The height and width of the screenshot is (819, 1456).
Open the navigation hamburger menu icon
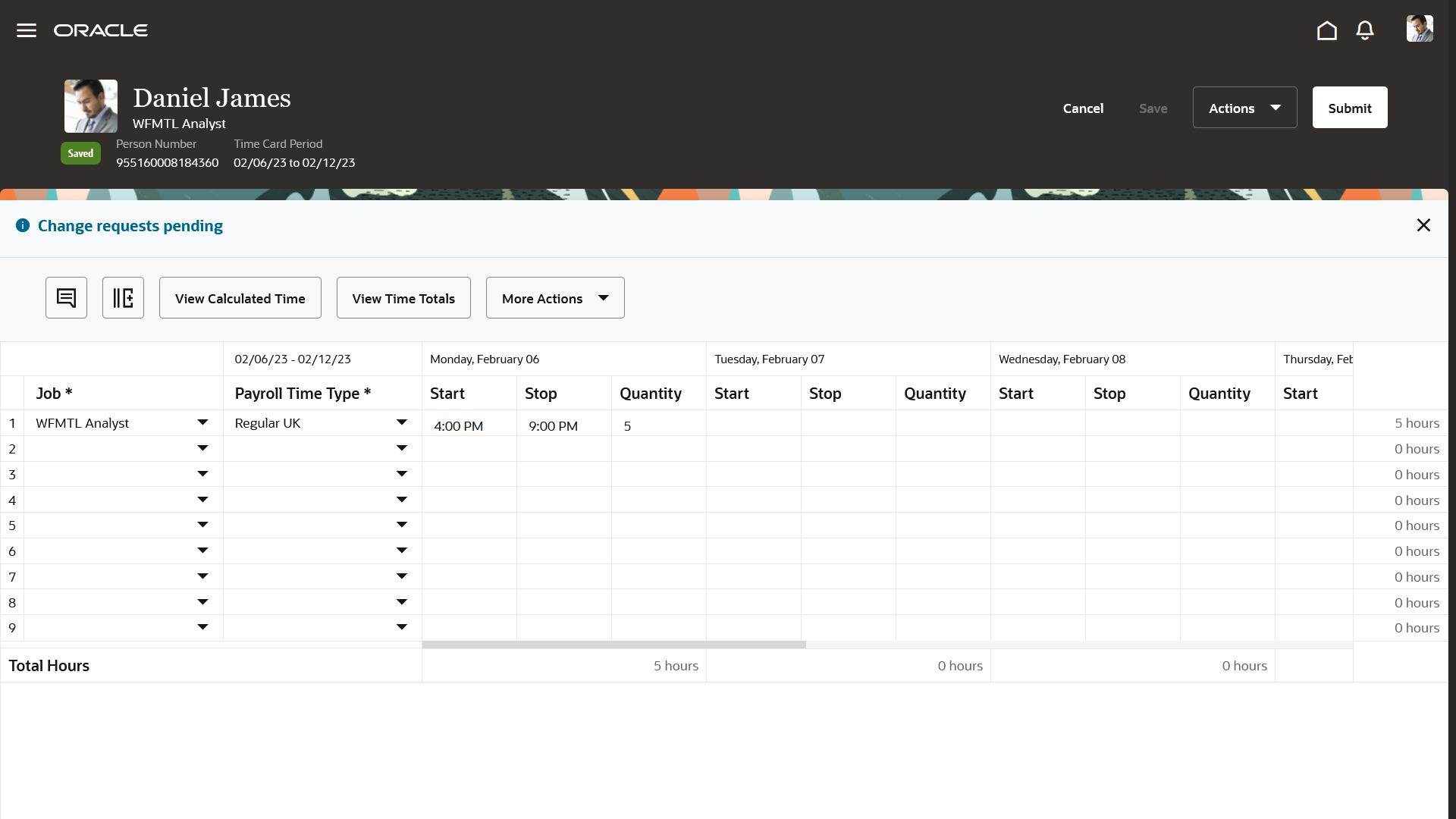pos(26,30)
